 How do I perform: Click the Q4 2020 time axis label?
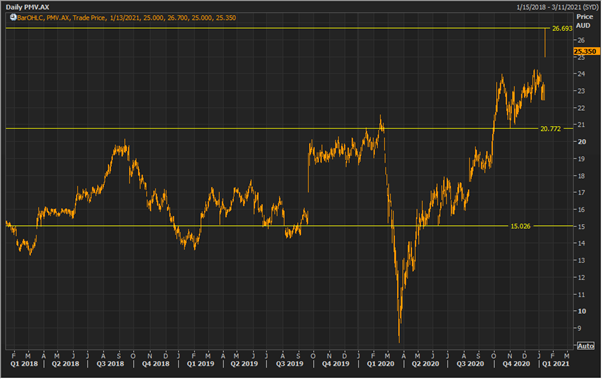pos(516,364)
